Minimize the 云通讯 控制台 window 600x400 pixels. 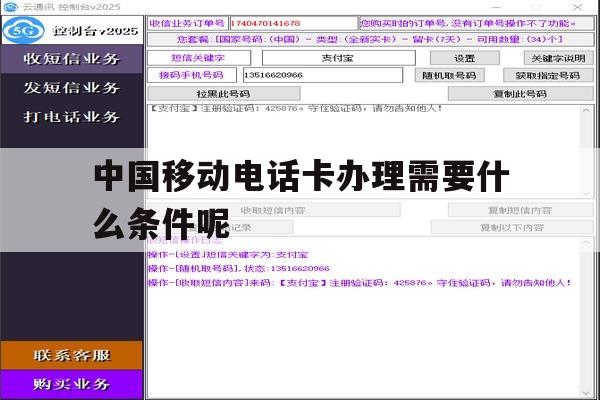[496, 7]
